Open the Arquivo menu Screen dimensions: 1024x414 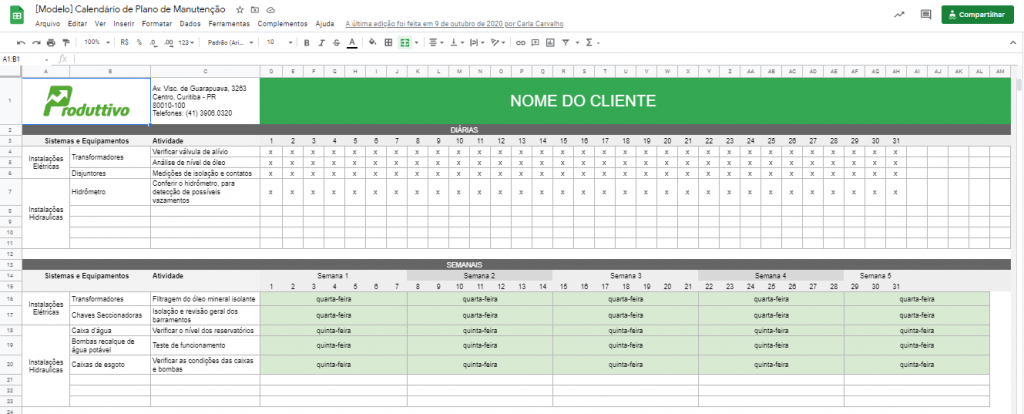(48, 24)
